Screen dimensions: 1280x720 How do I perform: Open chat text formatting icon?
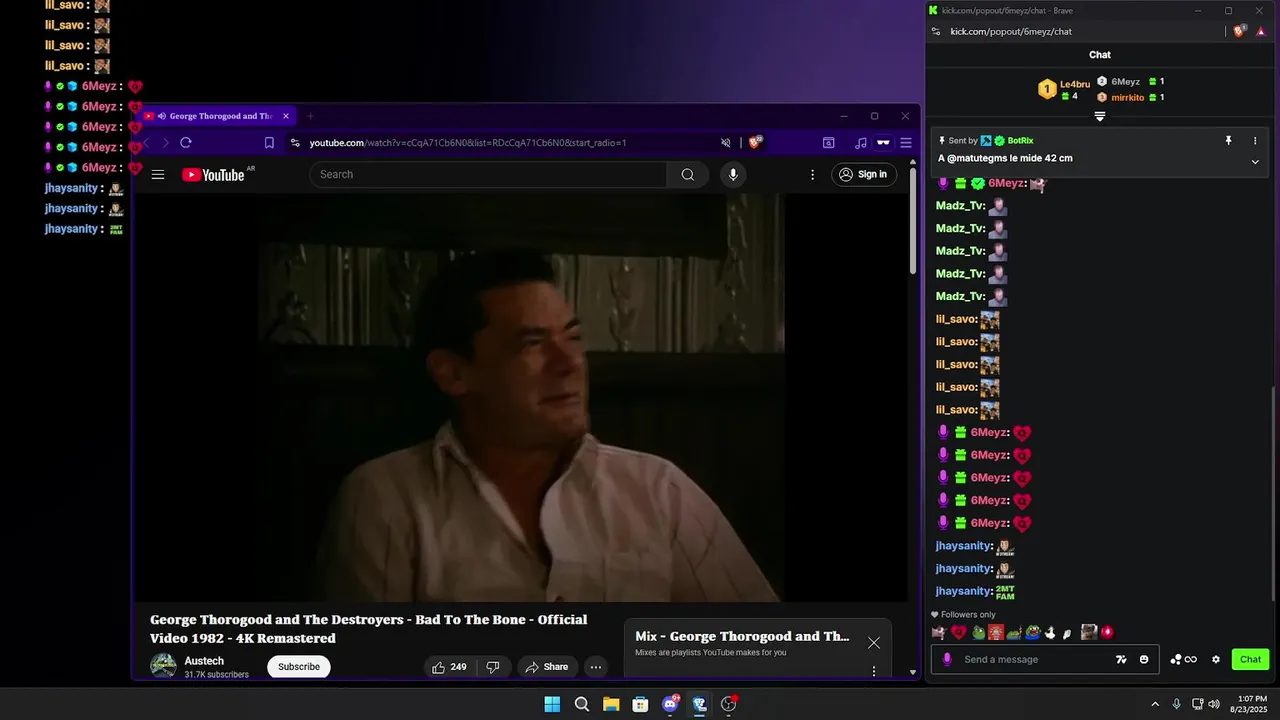[1121, 659]
